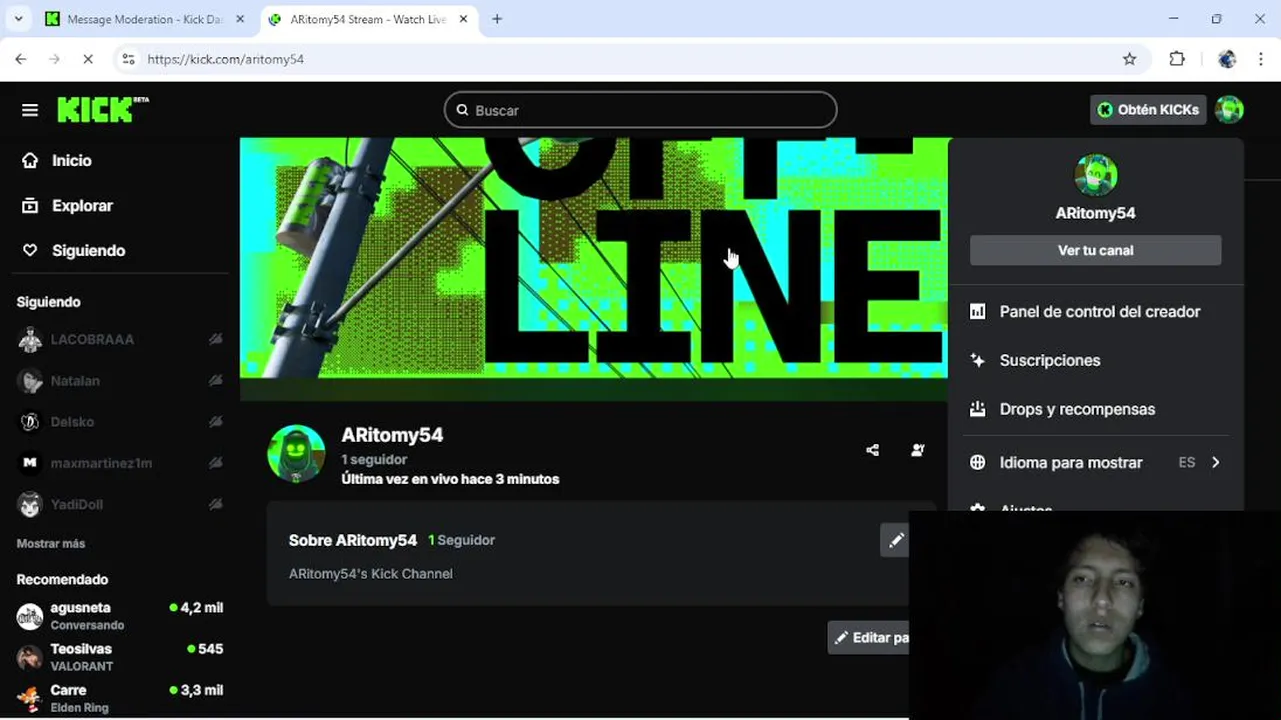Open Idioma para mostrar entry
The image size is (1281, 720).
coord(1095,462)
